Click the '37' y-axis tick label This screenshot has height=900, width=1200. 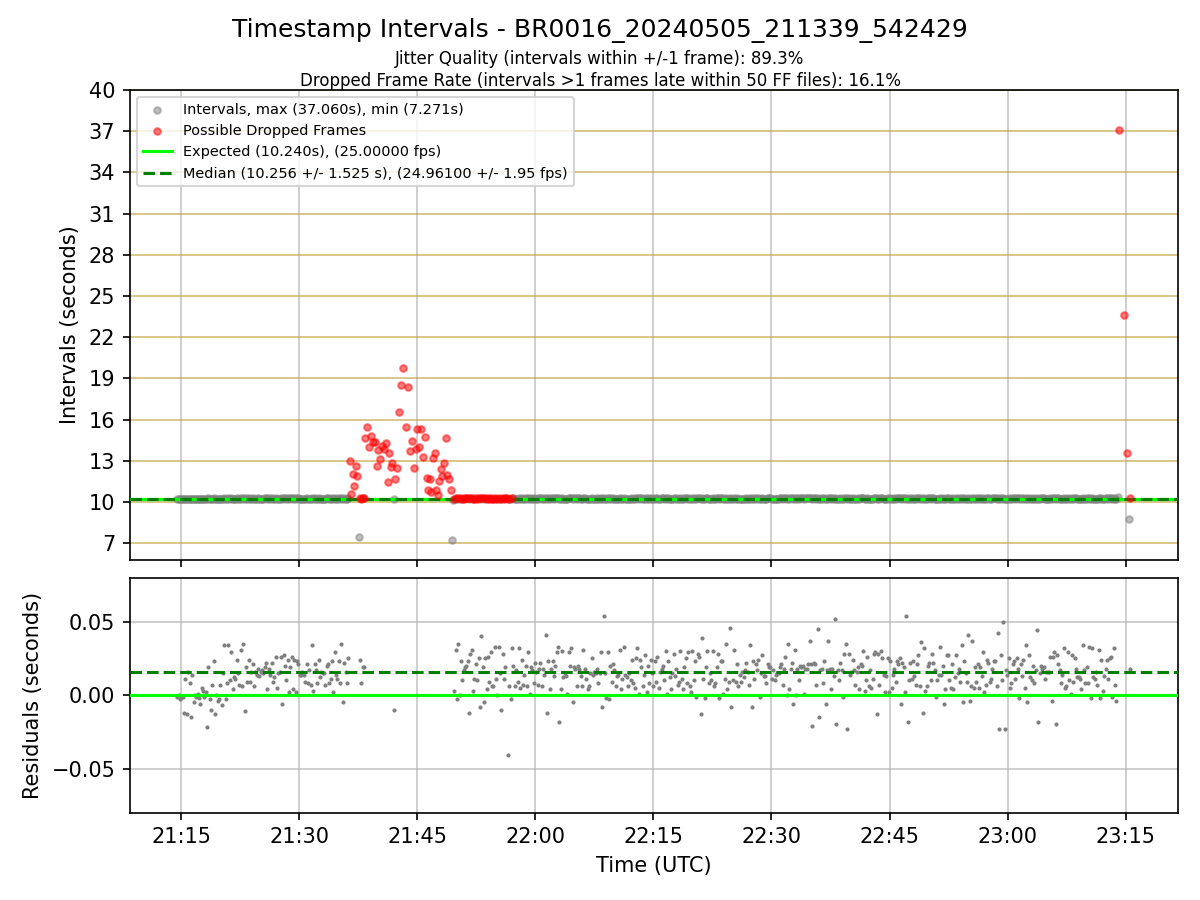(x=104, y=131)
